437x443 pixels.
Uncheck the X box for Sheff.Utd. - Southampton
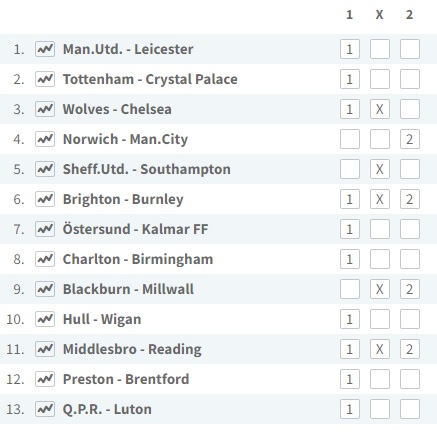(380, 169)
